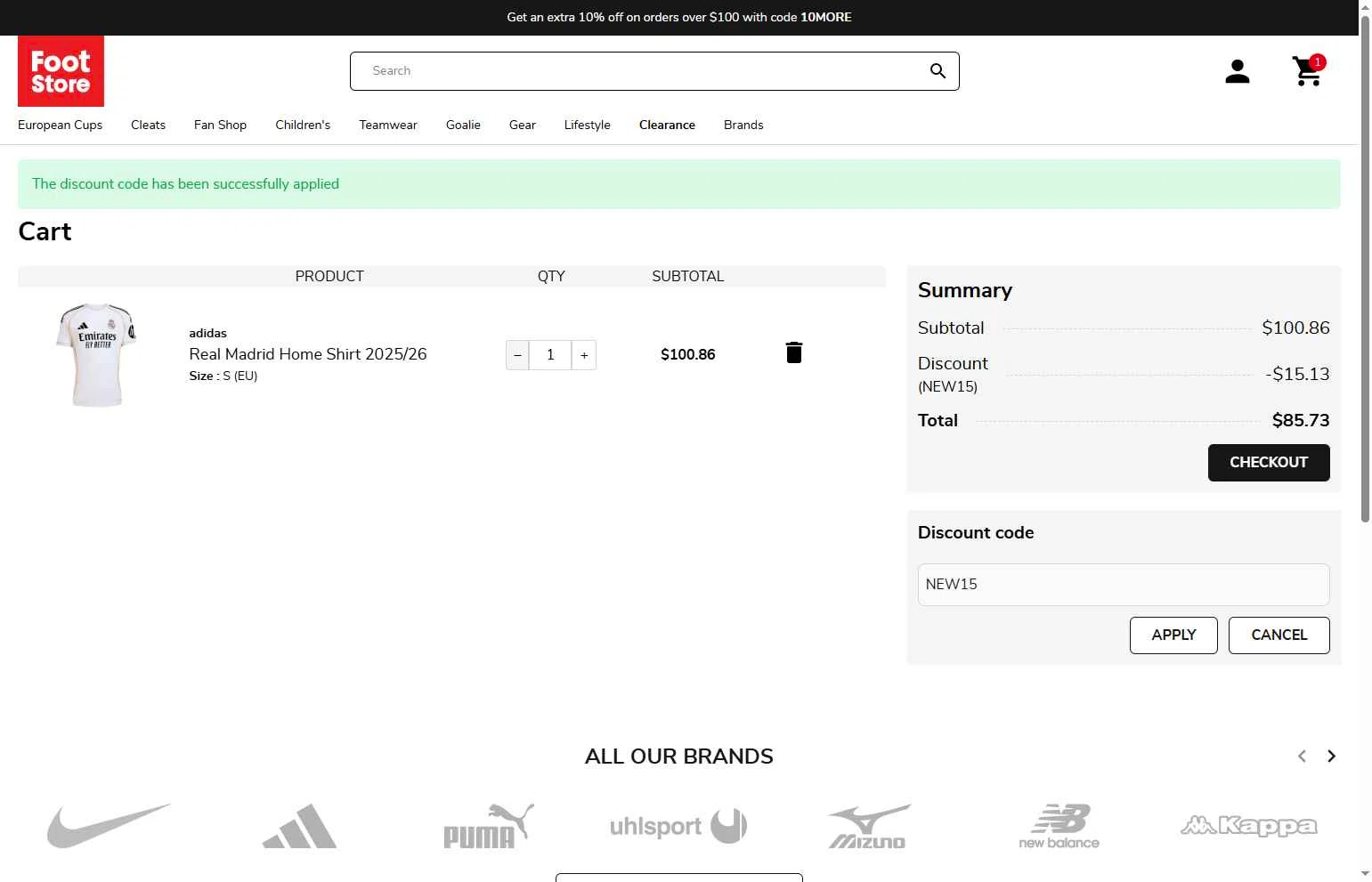Increase quantity with the plus button
Screen dimensions: 1372x882
[584, 355]
